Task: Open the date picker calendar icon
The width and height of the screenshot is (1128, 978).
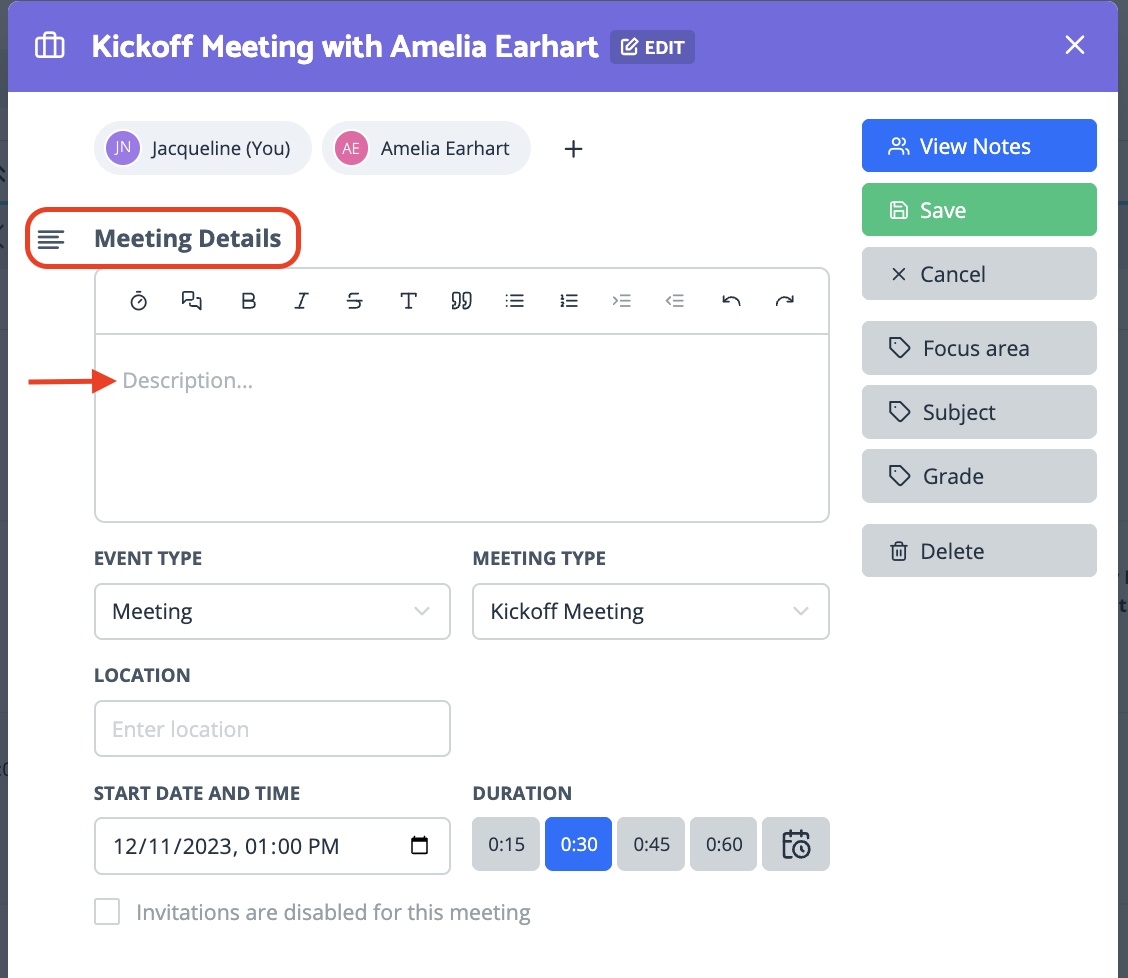Action: pos(419,845)
